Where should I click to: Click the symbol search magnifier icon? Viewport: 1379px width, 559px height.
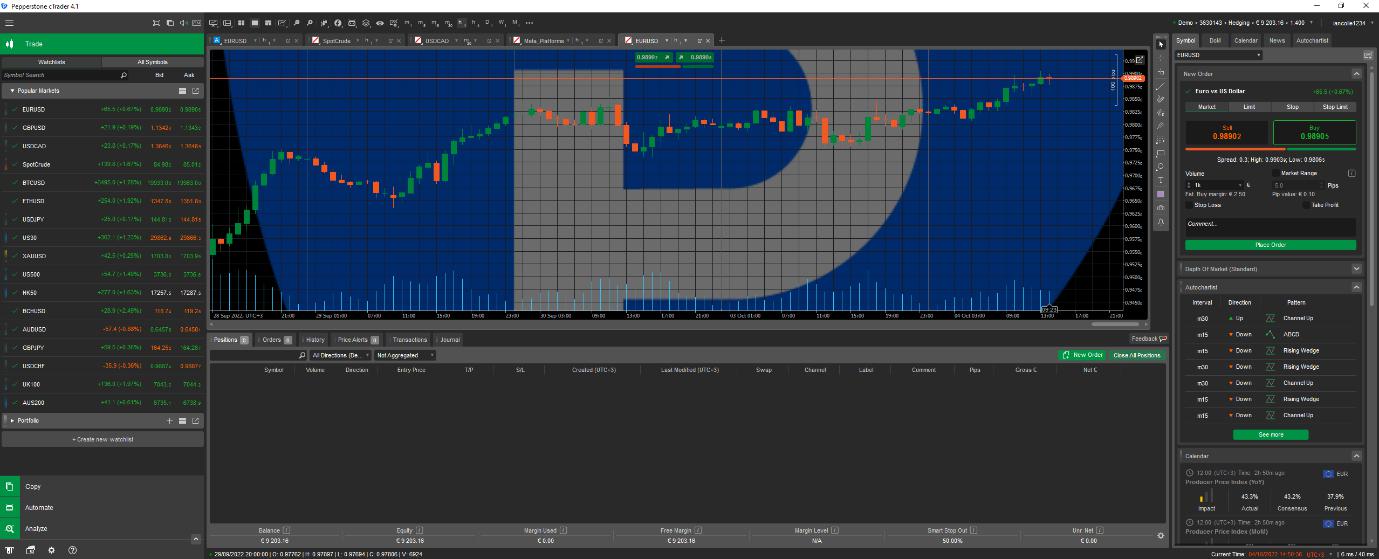point(123,75)
